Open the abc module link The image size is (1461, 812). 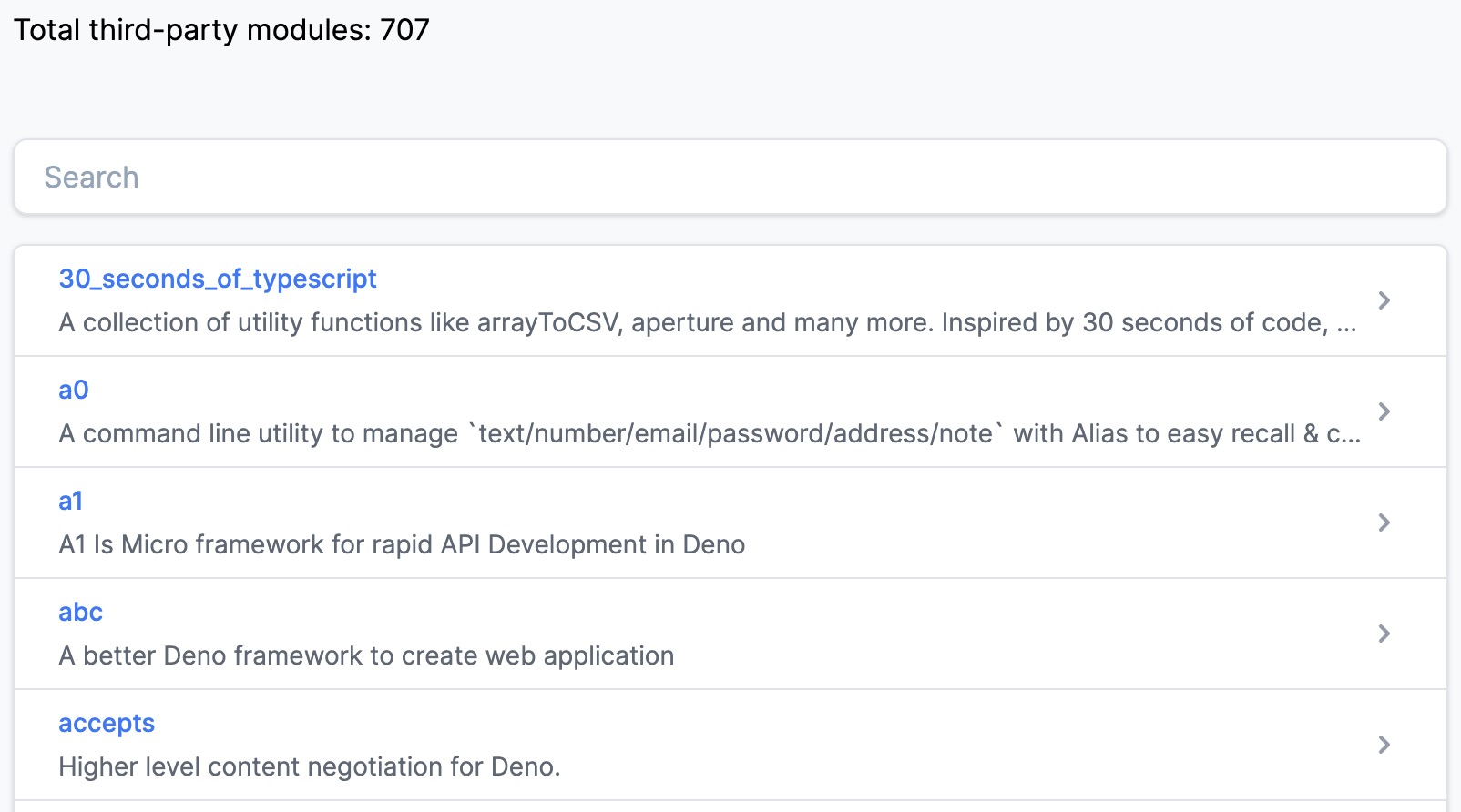click(x=80, y=612)
